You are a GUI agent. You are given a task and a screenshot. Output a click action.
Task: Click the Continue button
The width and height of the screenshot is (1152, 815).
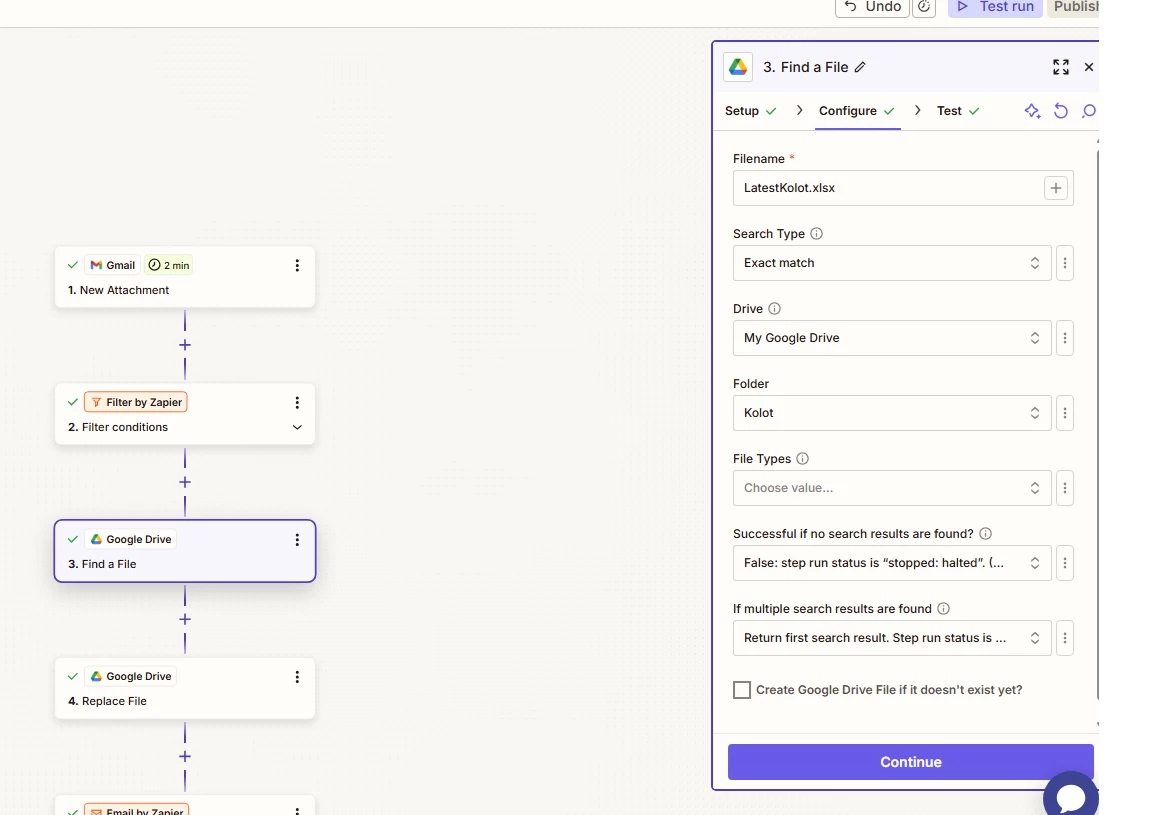(910, 762)
